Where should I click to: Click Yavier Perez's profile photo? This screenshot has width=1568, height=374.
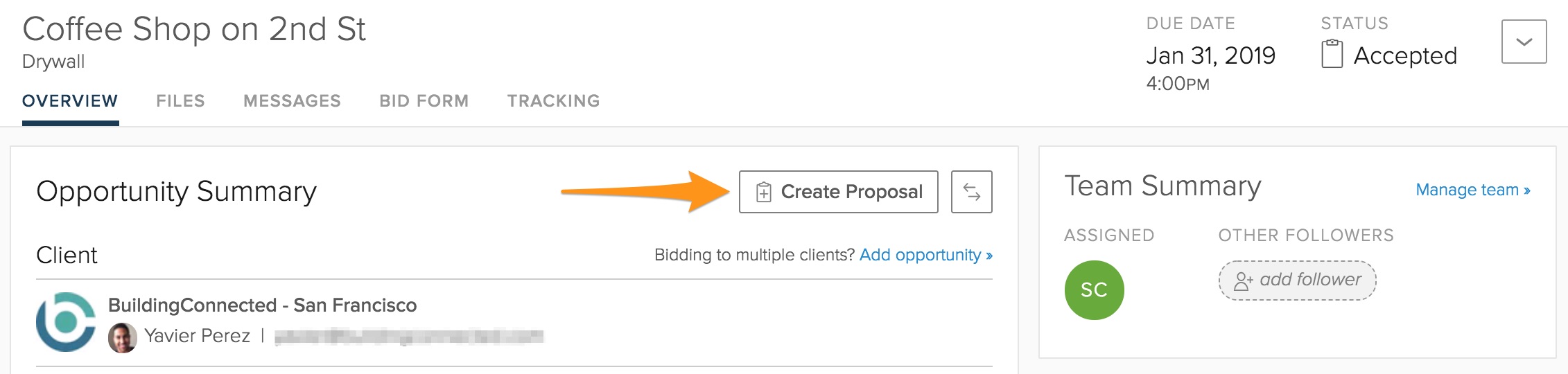tap(123, 337)
